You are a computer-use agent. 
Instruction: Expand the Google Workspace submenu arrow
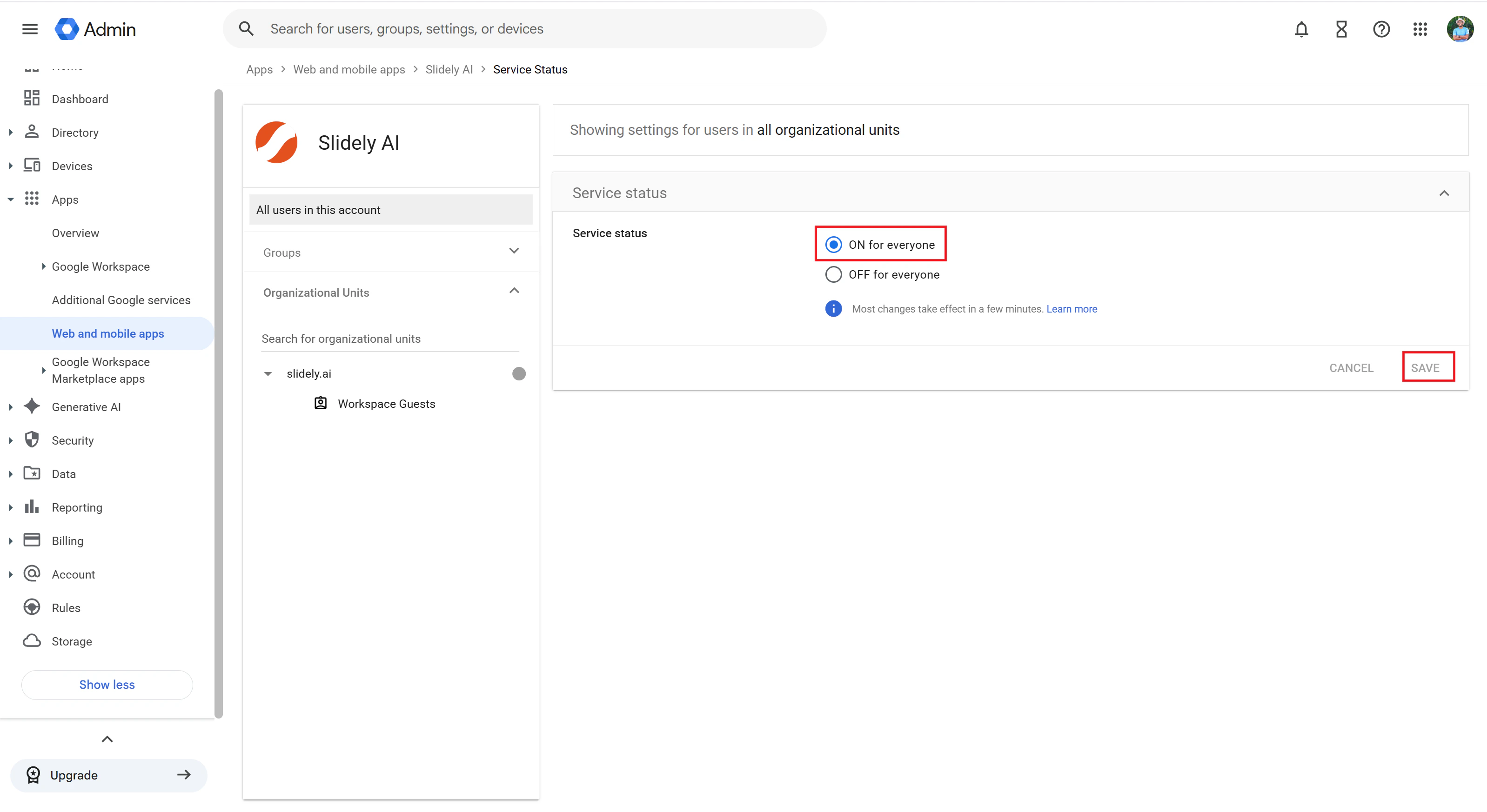[x=43, y=266]
